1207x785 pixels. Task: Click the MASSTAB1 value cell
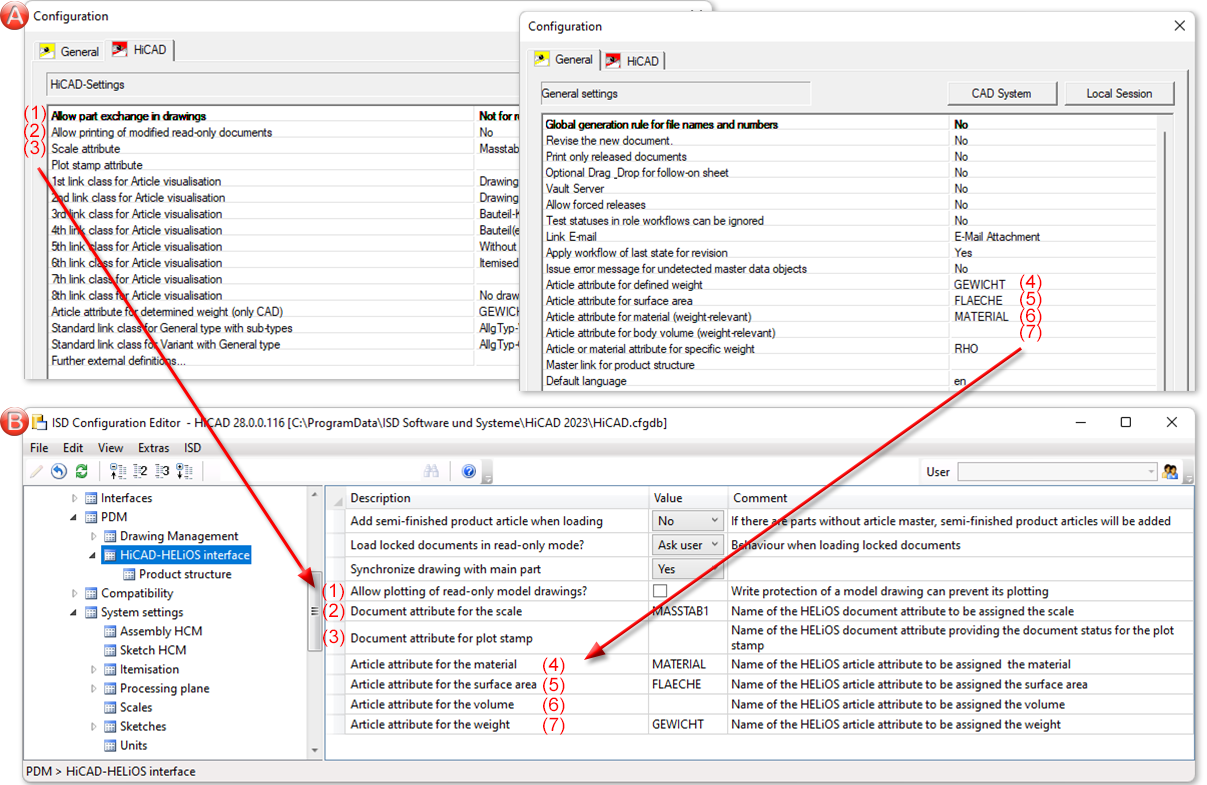tap(688, 611)
